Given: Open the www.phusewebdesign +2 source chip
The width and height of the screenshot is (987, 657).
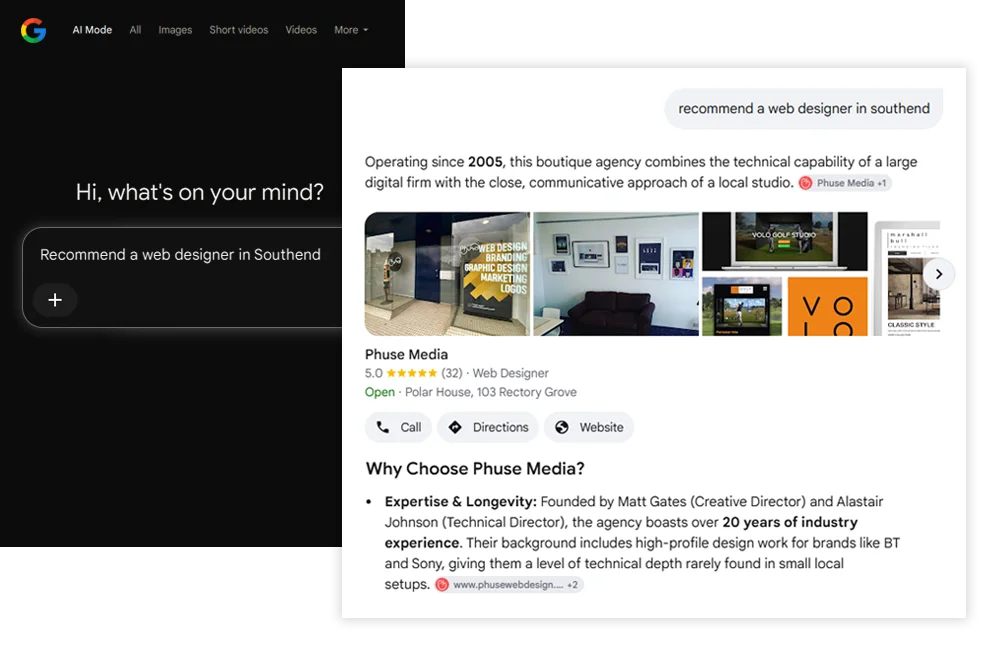Looking at the screenshot, I should [509, 585].
